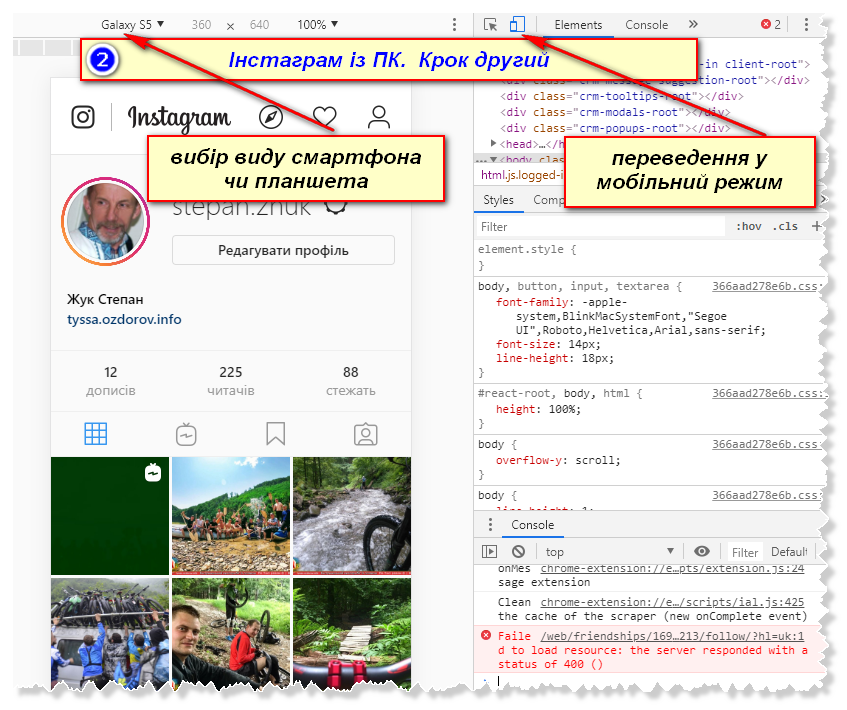Show more DevTools tabs chevron
The height and width of the screenshot is (710, 847).
click(693, 24)
